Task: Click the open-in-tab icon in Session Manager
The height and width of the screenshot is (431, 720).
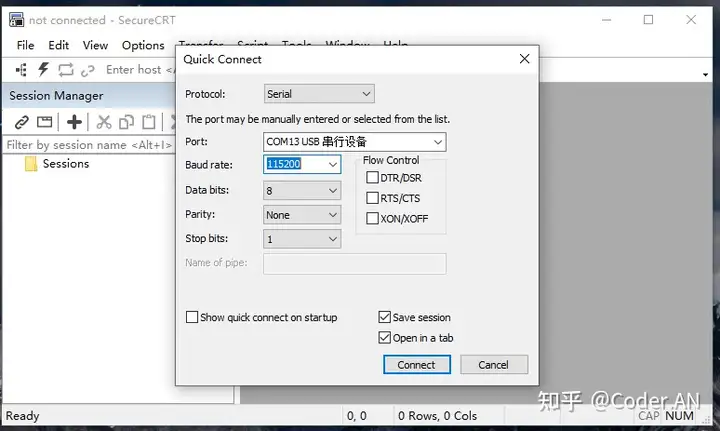Action: pyautogui.click(x=45, y=122)
